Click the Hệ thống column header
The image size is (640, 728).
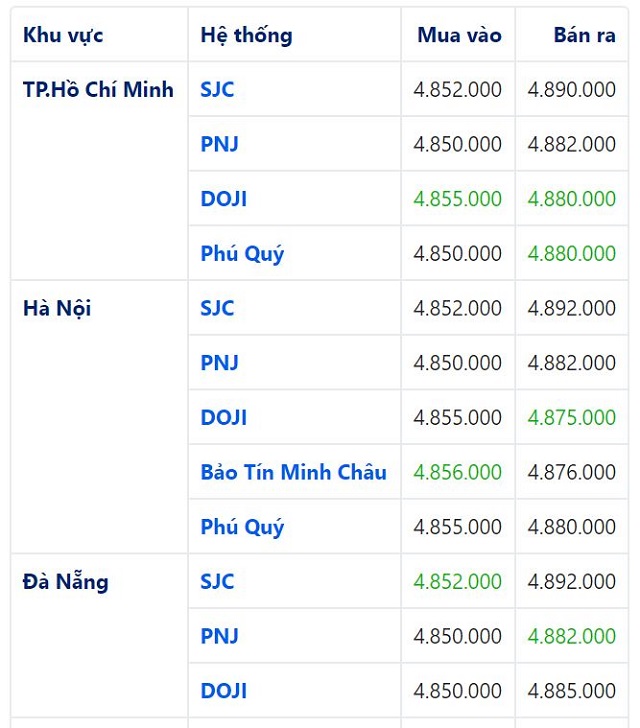(246, 35)
